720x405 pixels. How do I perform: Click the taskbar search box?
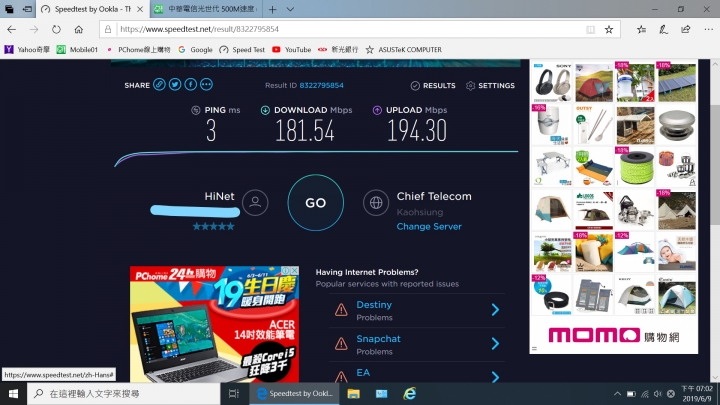coord(124,394)
